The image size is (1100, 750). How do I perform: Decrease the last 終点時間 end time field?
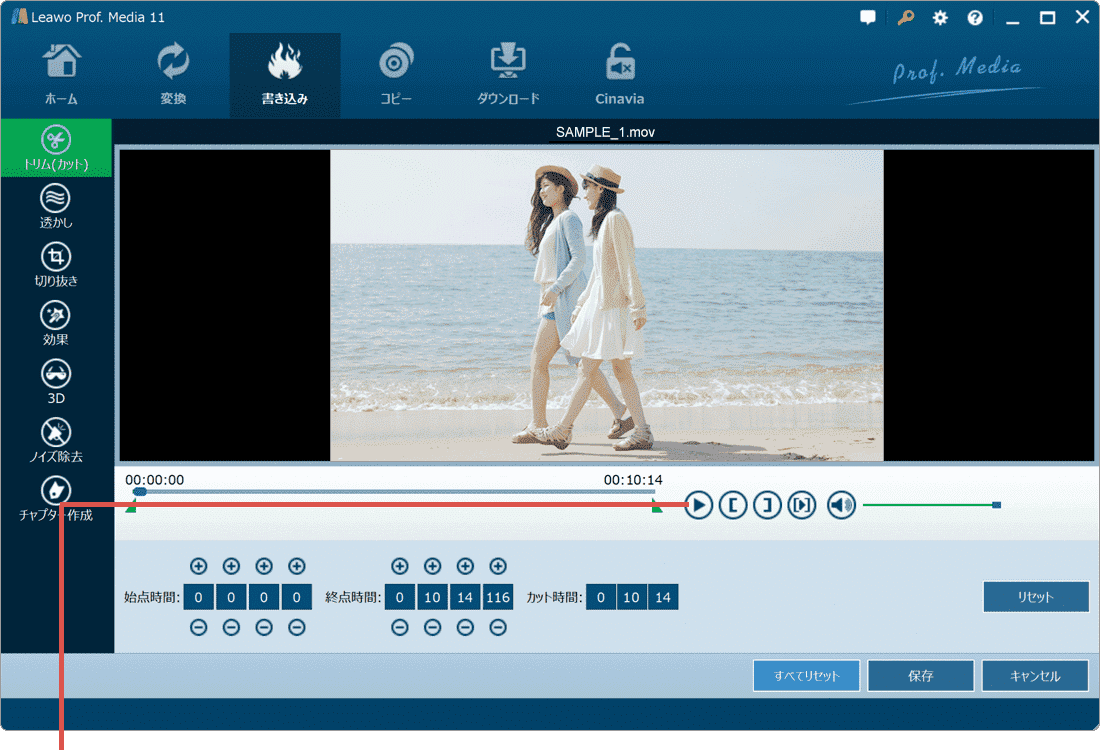coord(497,628)
